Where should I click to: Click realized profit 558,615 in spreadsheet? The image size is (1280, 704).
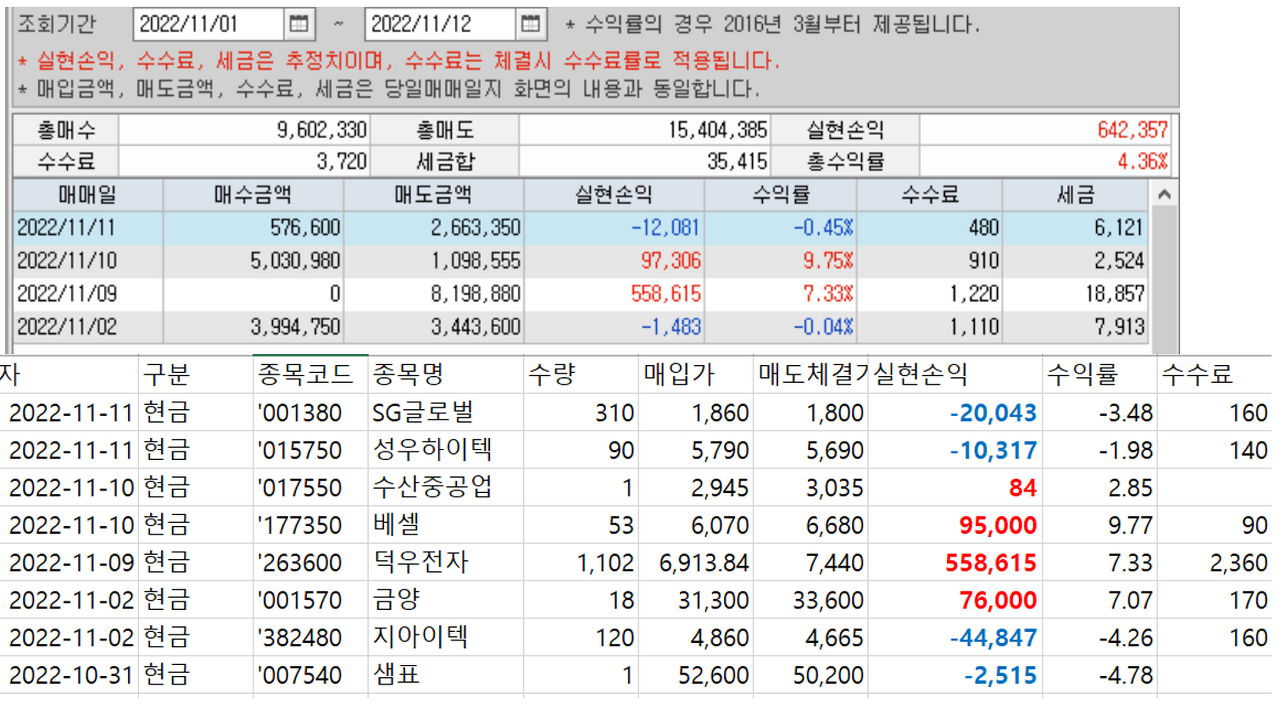[x=955, y=563]
